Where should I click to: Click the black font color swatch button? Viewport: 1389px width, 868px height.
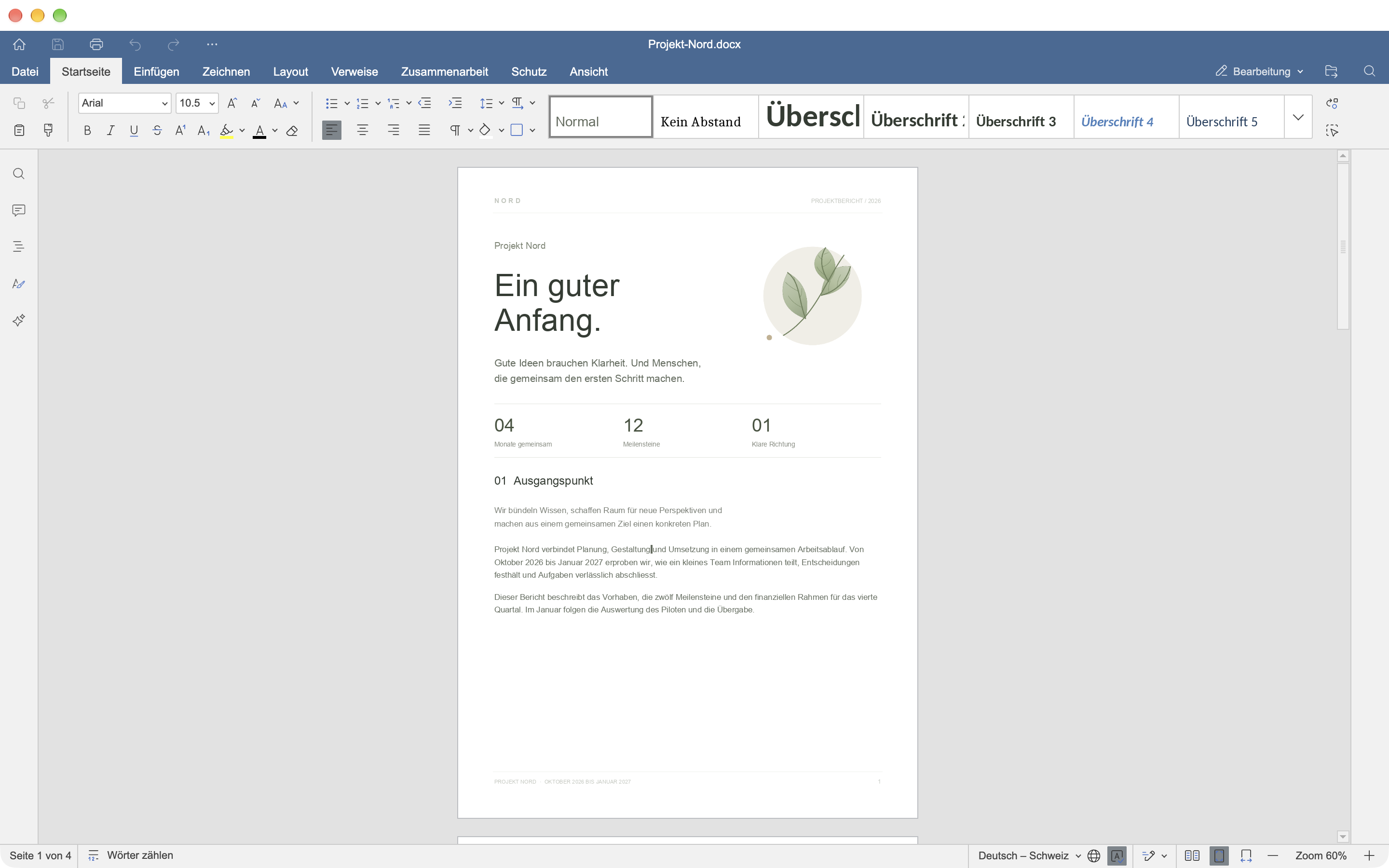click(x=259, y=131)
